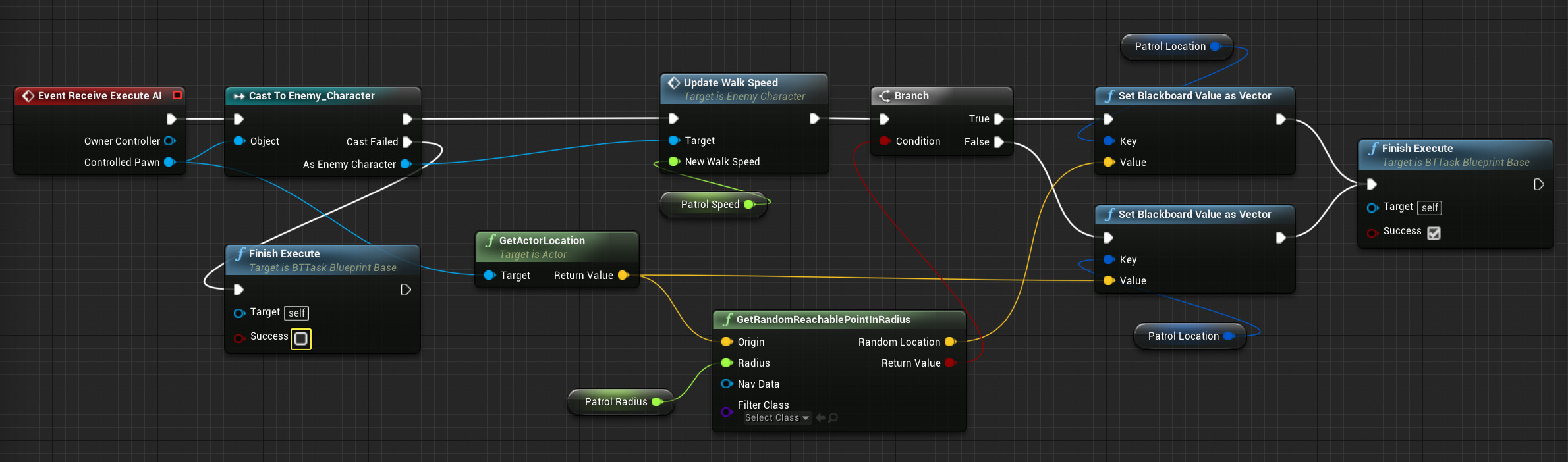1568x462 pixels.
Task: Open the Select Class dropdown for Filter Class
Action: [x=777, y=418]
